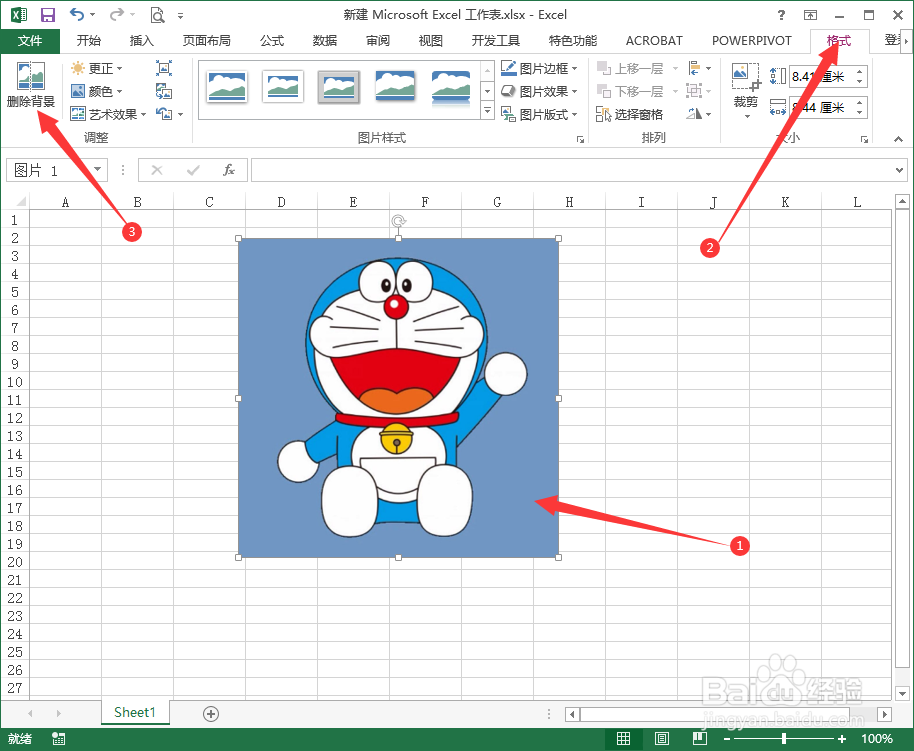Open the POWERPIVOT tab

pos(752,40)
